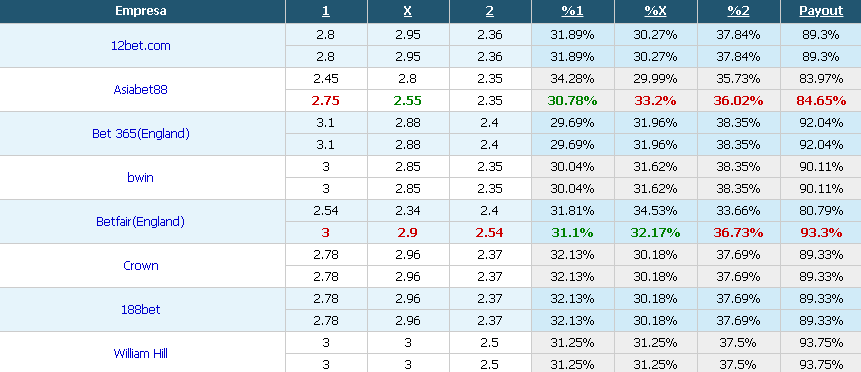Sort by the %1 column header

coord(572,11)
